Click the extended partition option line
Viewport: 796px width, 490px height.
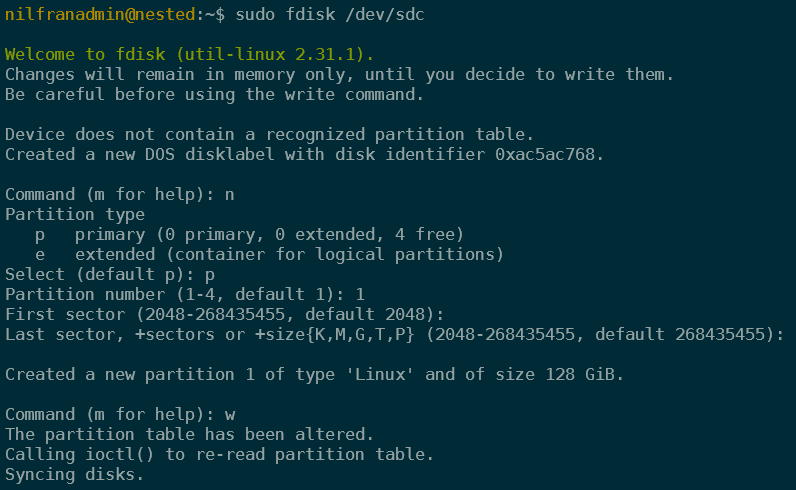[269, 254]
